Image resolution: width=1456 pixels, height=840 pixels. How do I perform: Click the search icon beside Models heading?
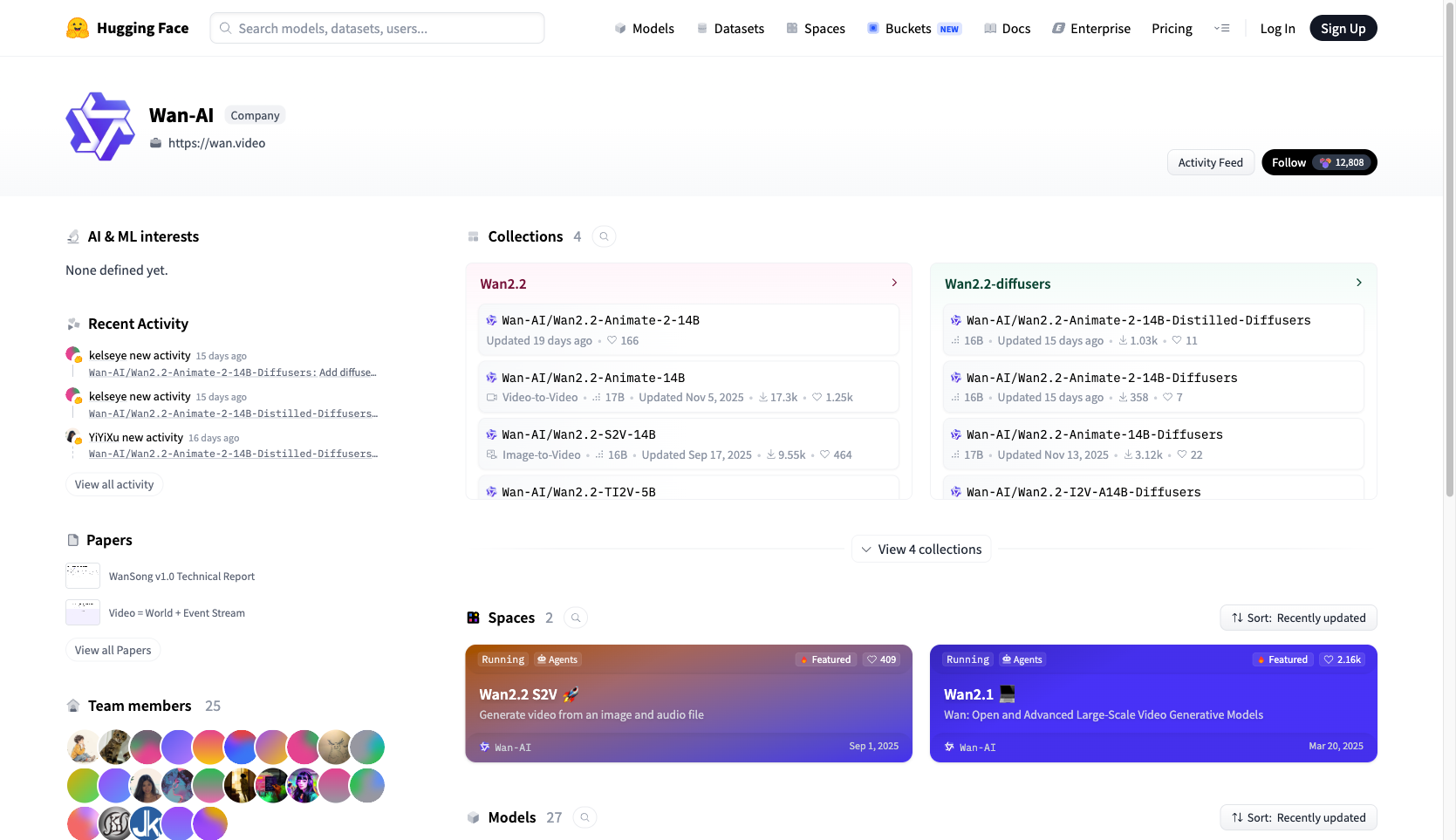tap(585, 817)
